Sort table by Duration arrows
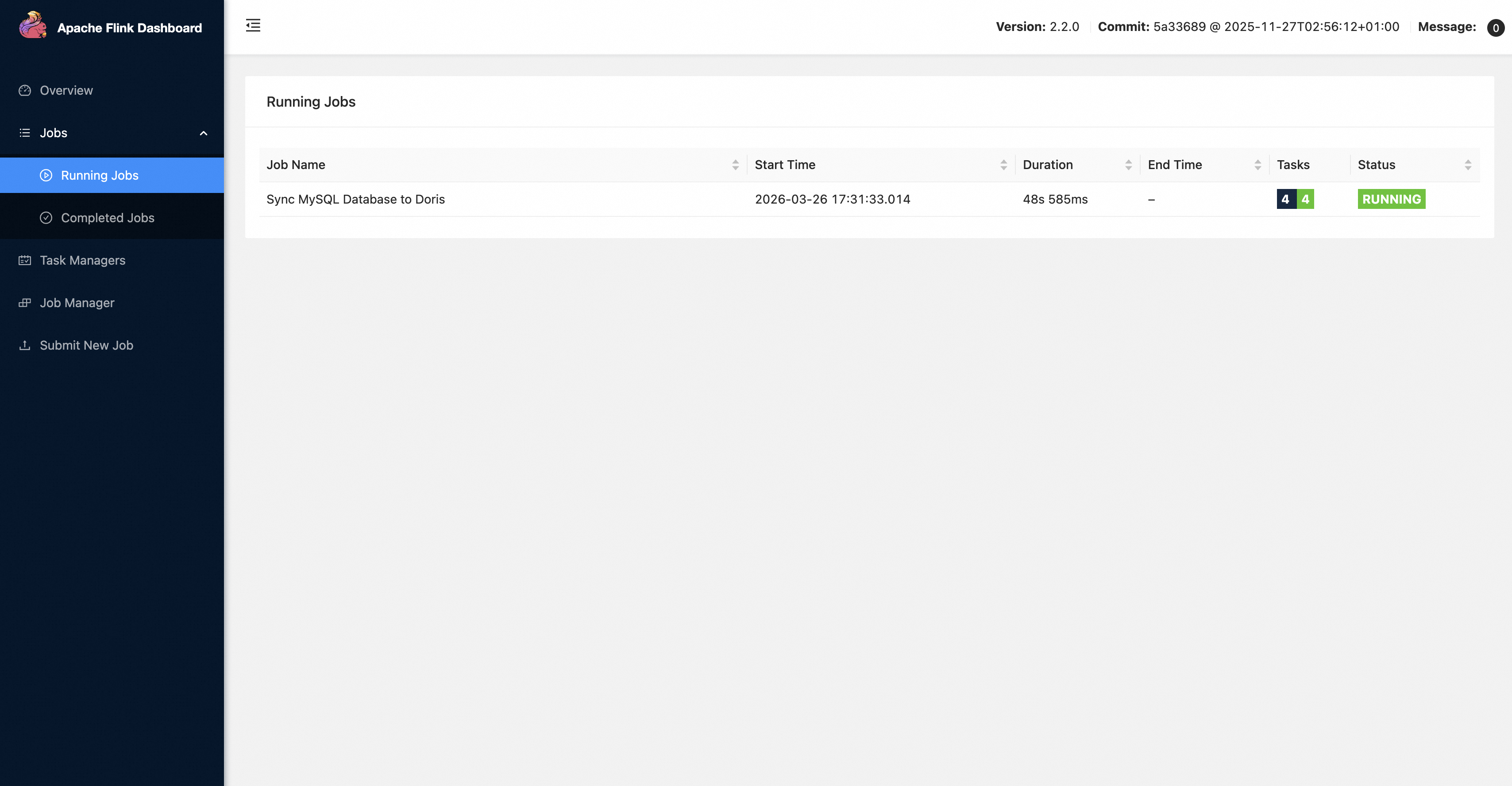This screenshot has height=786, width=1512. tap(1128, 165)
